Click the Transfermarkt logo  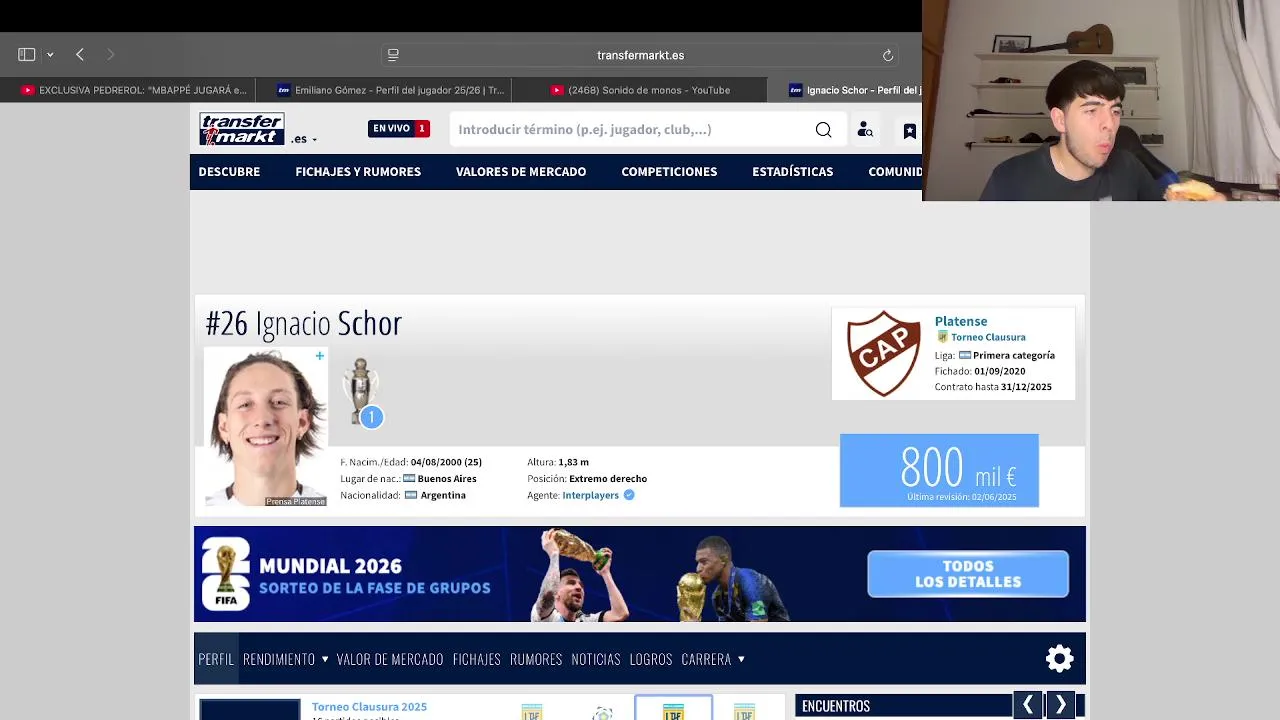(x=242, y=129)
